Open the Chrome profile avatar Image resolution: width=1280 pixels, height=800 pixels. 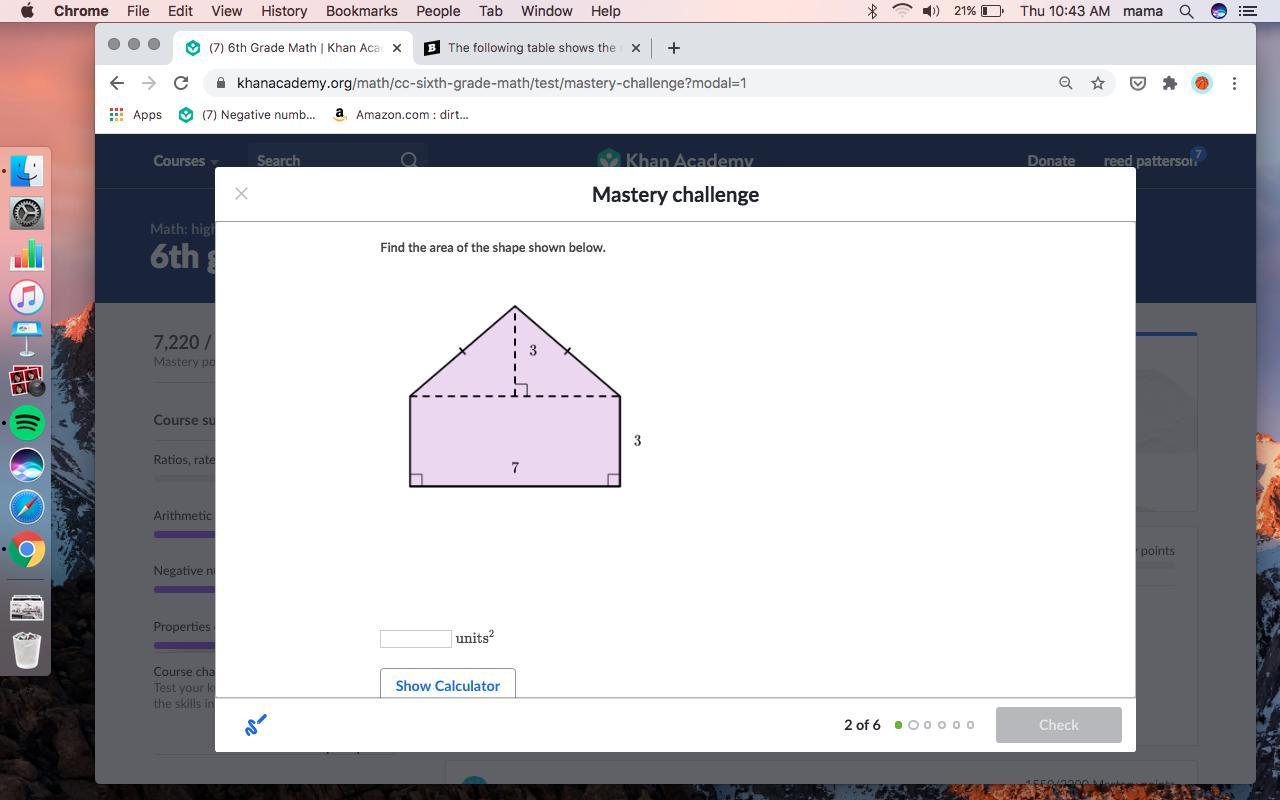[1202, 83]
